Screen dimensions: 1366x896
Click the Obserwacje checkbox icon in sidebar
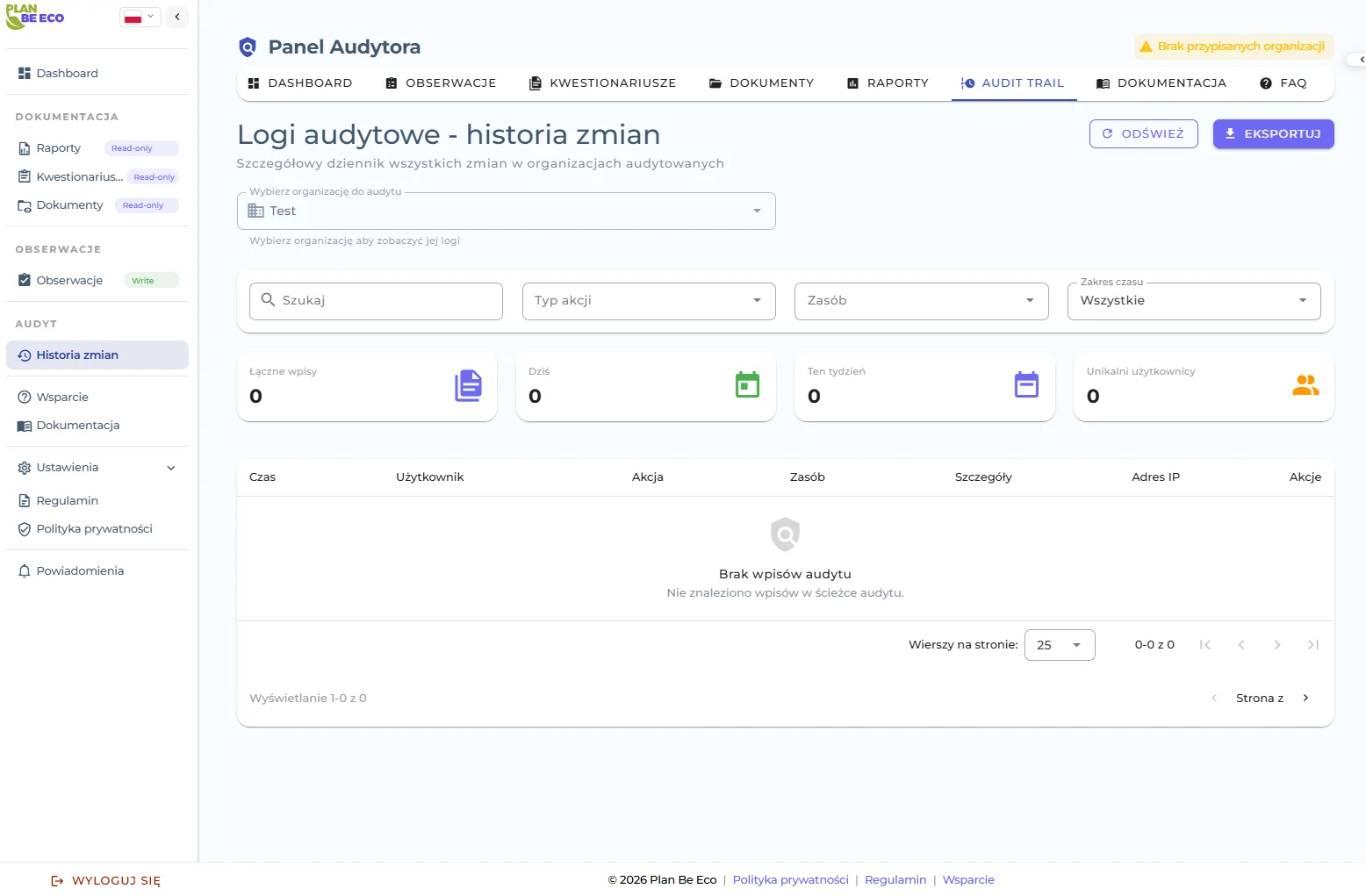coord(24,280)
